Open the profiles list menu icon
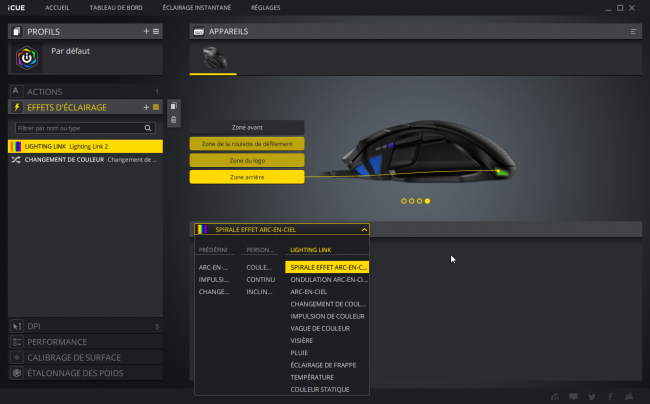The image size is (650, 404). pyautogui.click(x=156, y=31)
